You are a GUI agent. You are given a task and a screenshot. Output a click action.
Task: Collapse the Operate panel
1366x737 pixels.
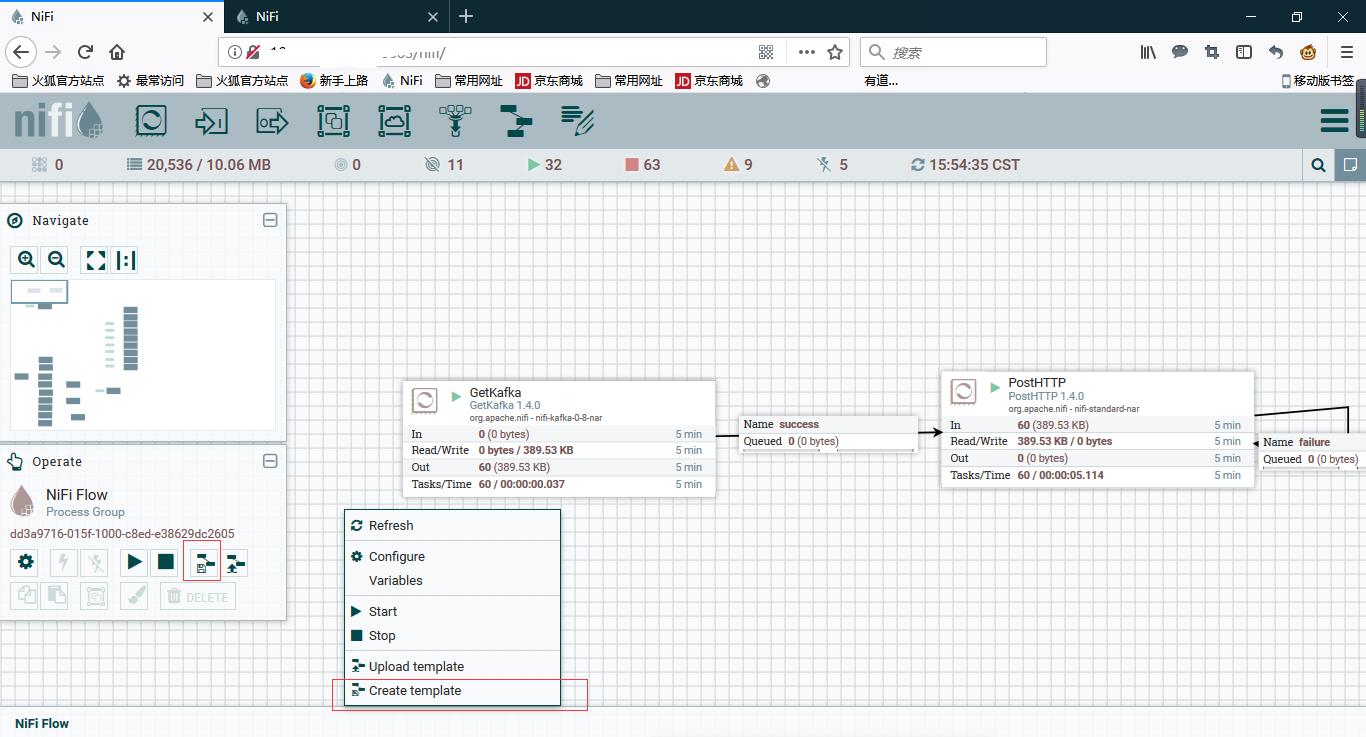(270, 461)
